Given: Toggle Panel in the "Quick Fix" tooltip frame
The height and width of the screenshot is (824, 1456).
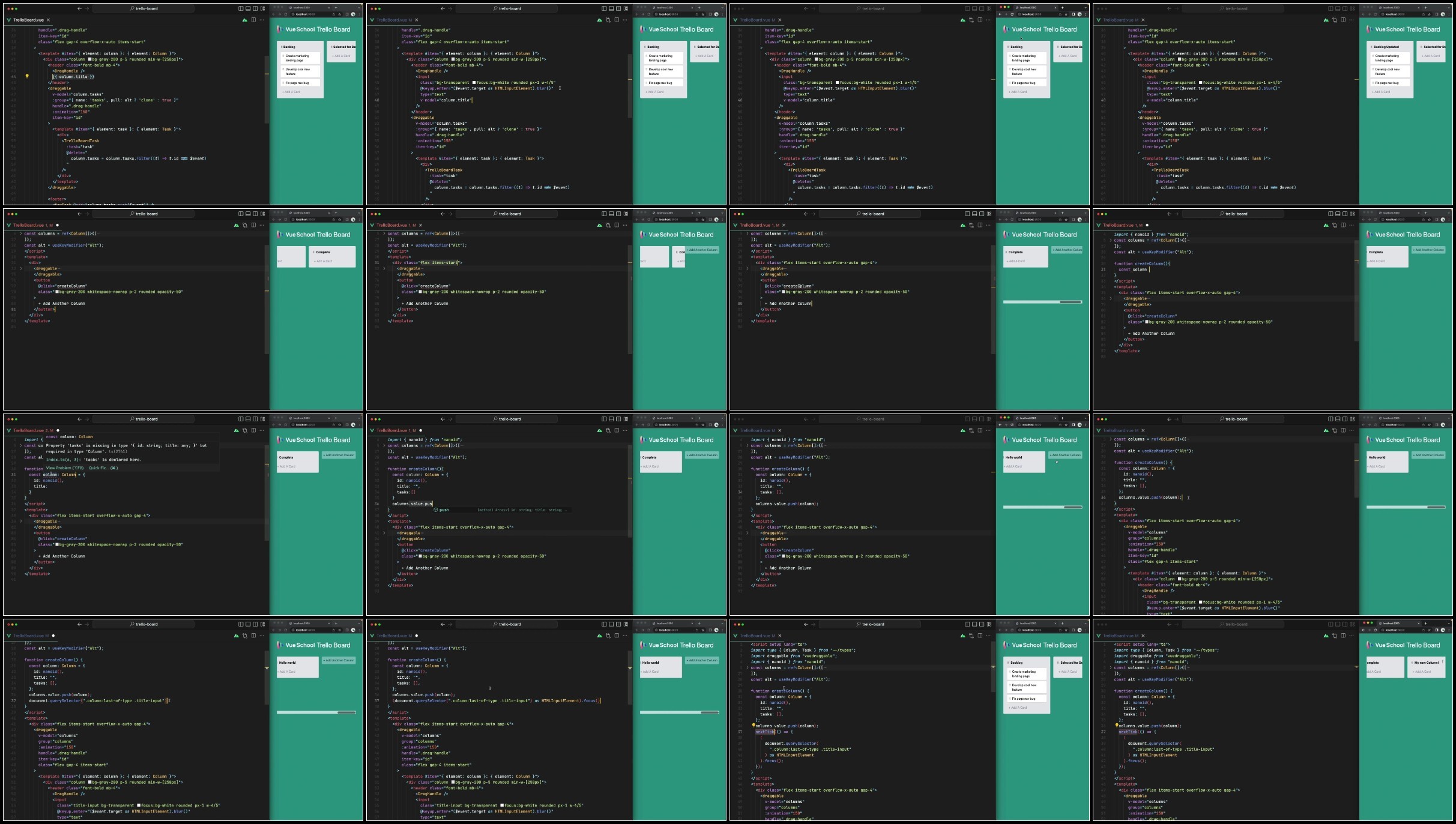Looking at the screenshot, I should coord(248,419).
